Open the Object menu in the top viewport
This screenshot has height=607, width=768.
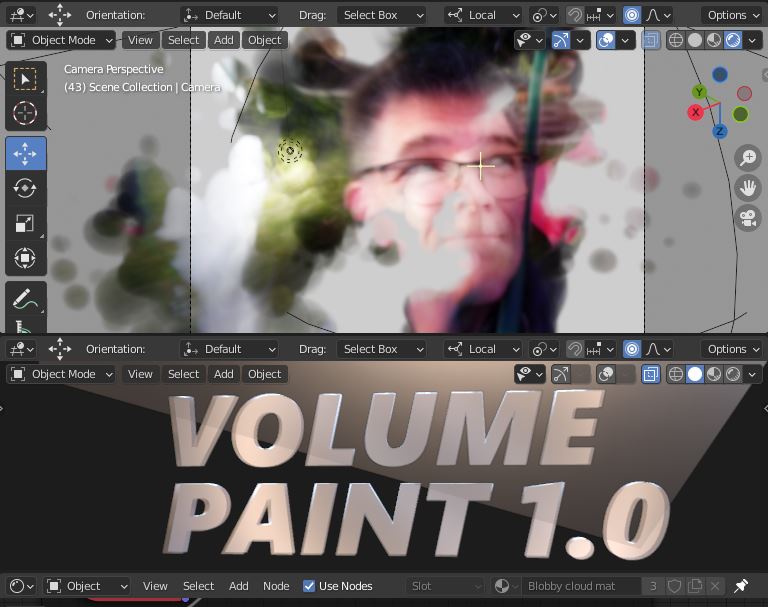click(264, 40)
